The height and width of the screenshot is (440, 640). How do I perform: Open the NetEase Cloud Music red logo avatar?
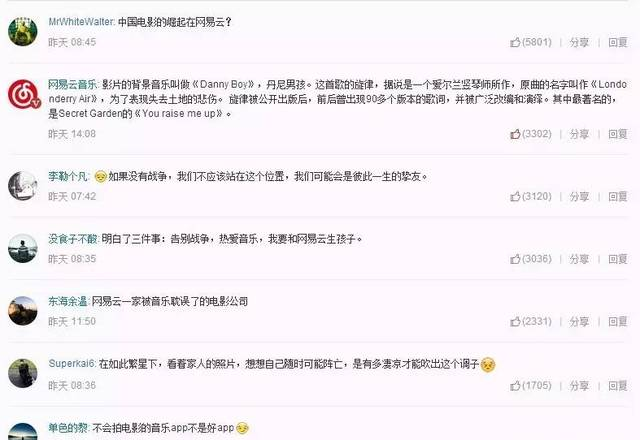[24, 94]
